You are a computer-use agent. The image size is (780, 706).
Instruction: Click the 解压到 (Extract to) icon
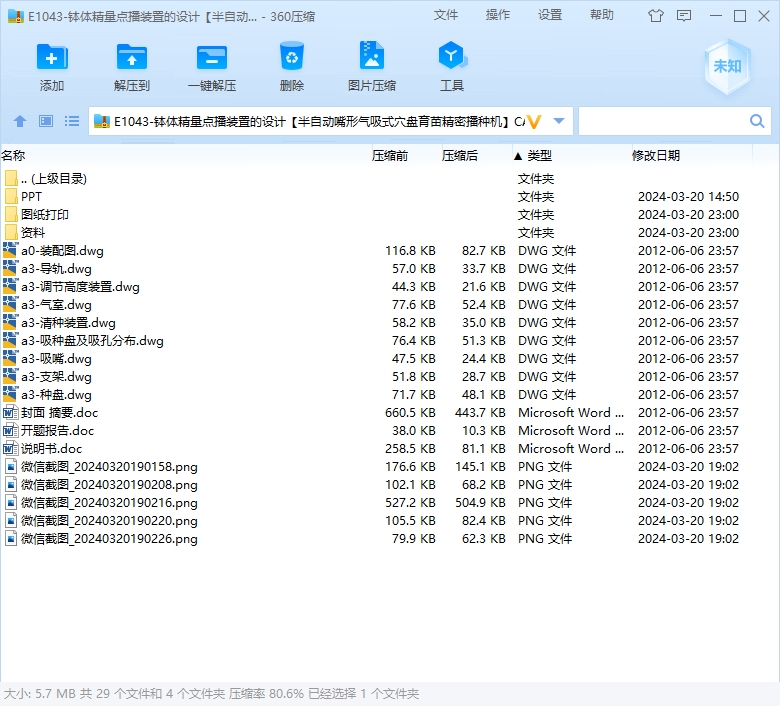point(131,57)
